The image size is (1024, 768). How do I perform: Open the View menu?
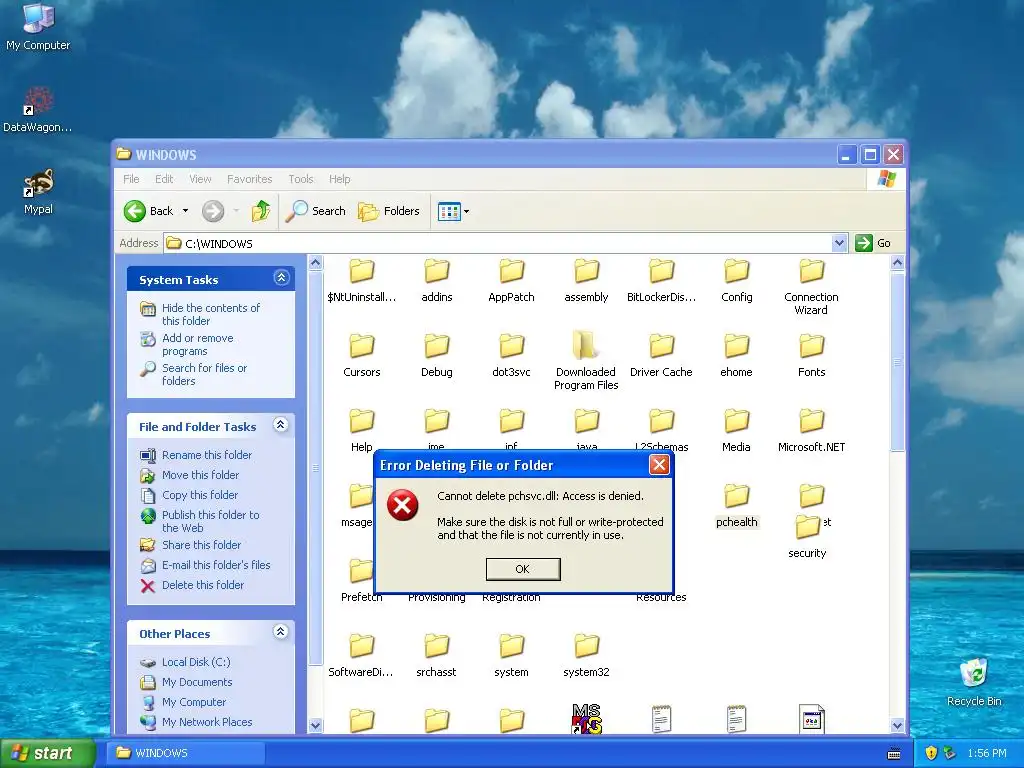click(200, 179)
